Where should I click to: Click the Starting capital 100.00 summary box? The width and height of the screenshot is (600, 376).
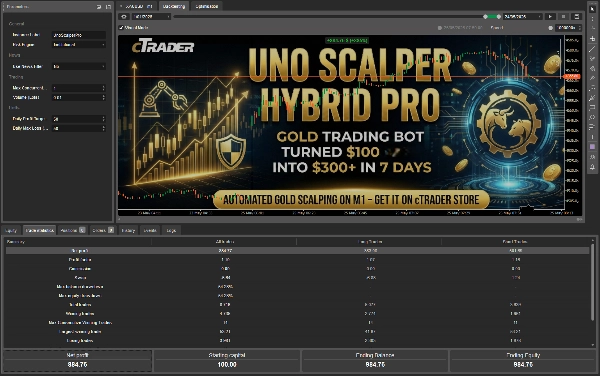227,360
